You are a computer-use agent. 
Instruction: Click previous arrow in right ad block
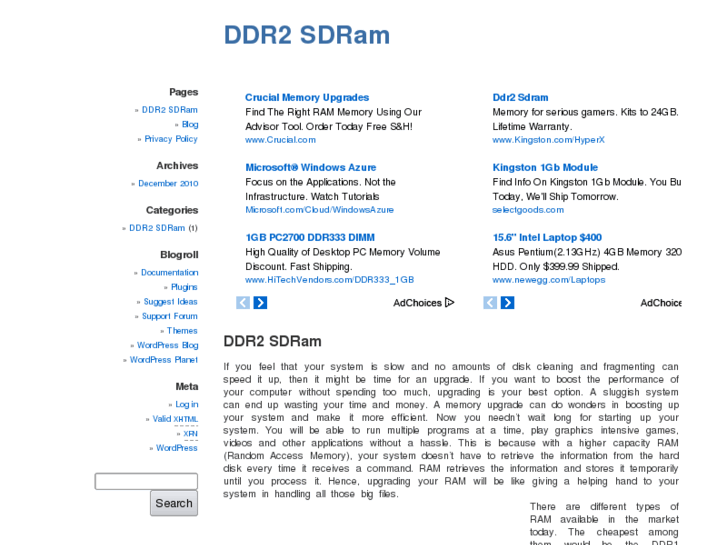pyautogui.click(x=490, y=302)
